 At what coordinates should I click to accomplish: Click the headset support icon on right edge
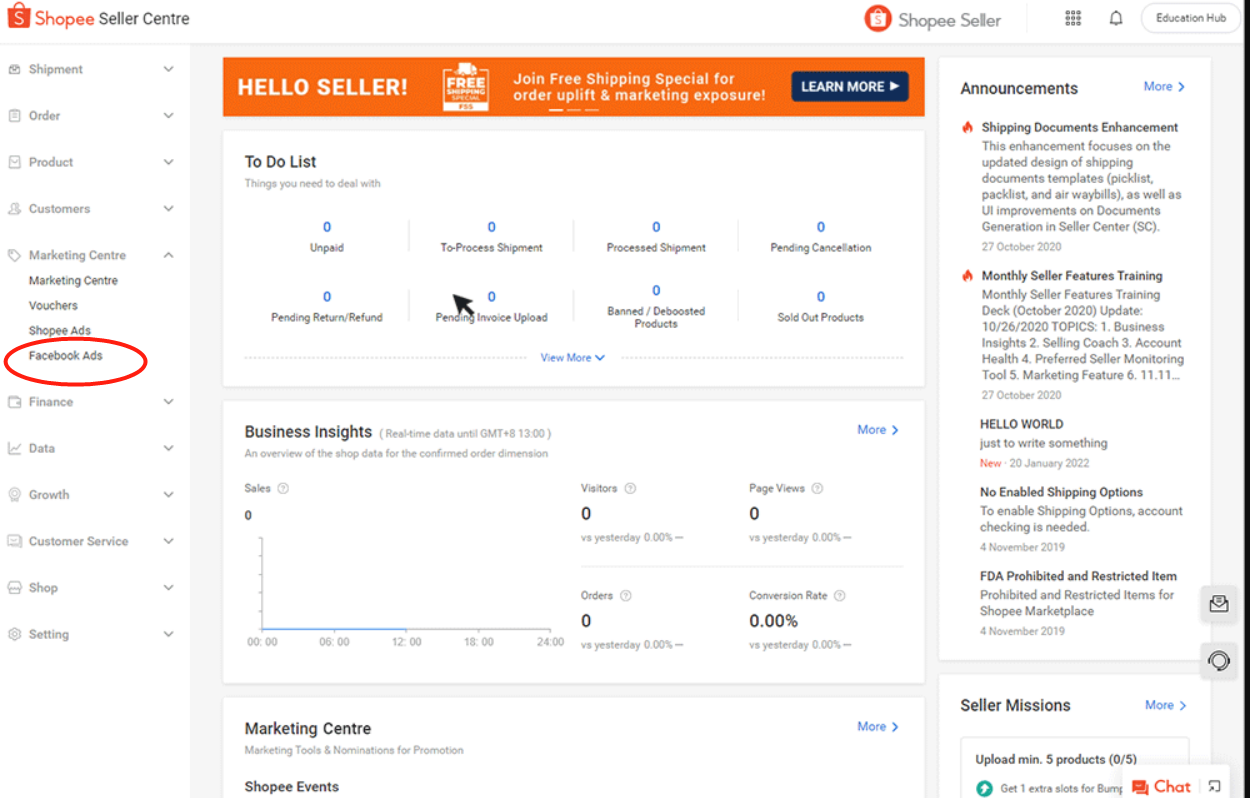(x=1219, y=661)
